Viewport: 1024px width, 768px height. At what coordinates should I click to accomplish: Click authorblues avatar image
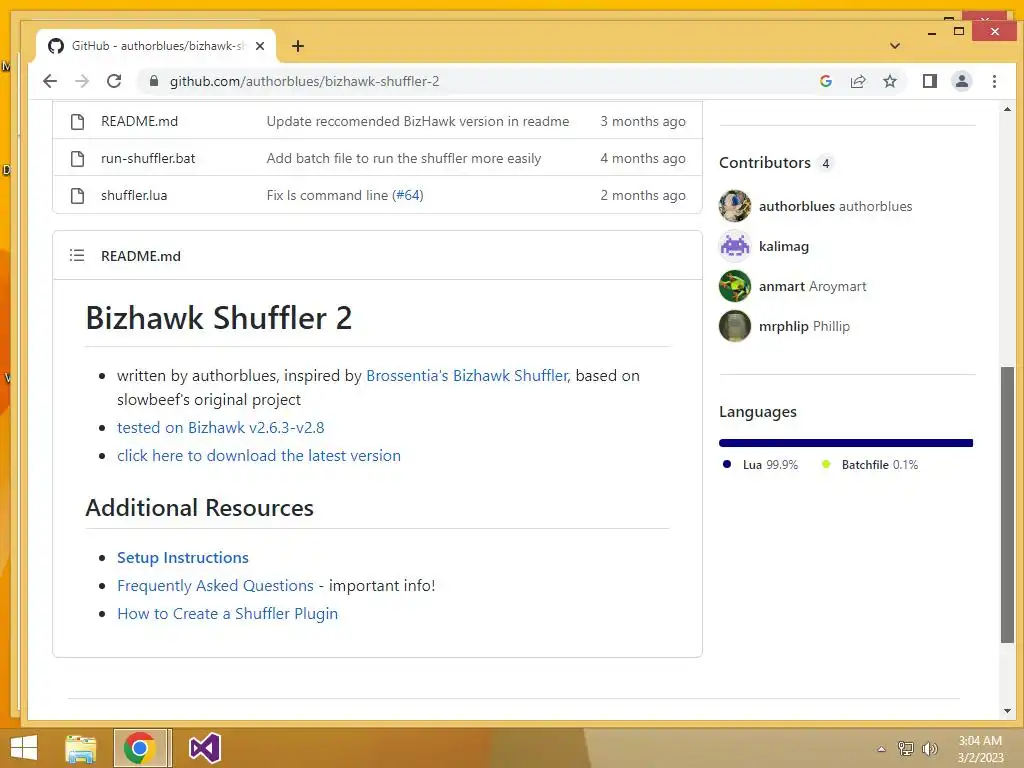tap(735, 206)
